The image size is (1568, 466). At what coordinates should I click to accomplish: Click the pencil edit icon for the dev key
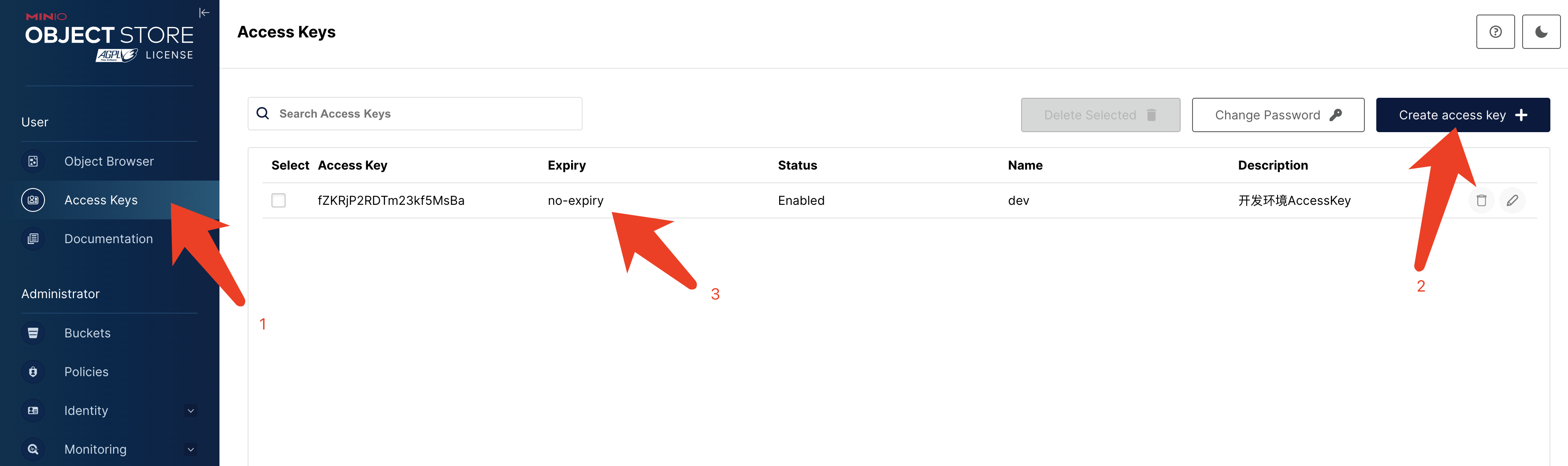1512,200
